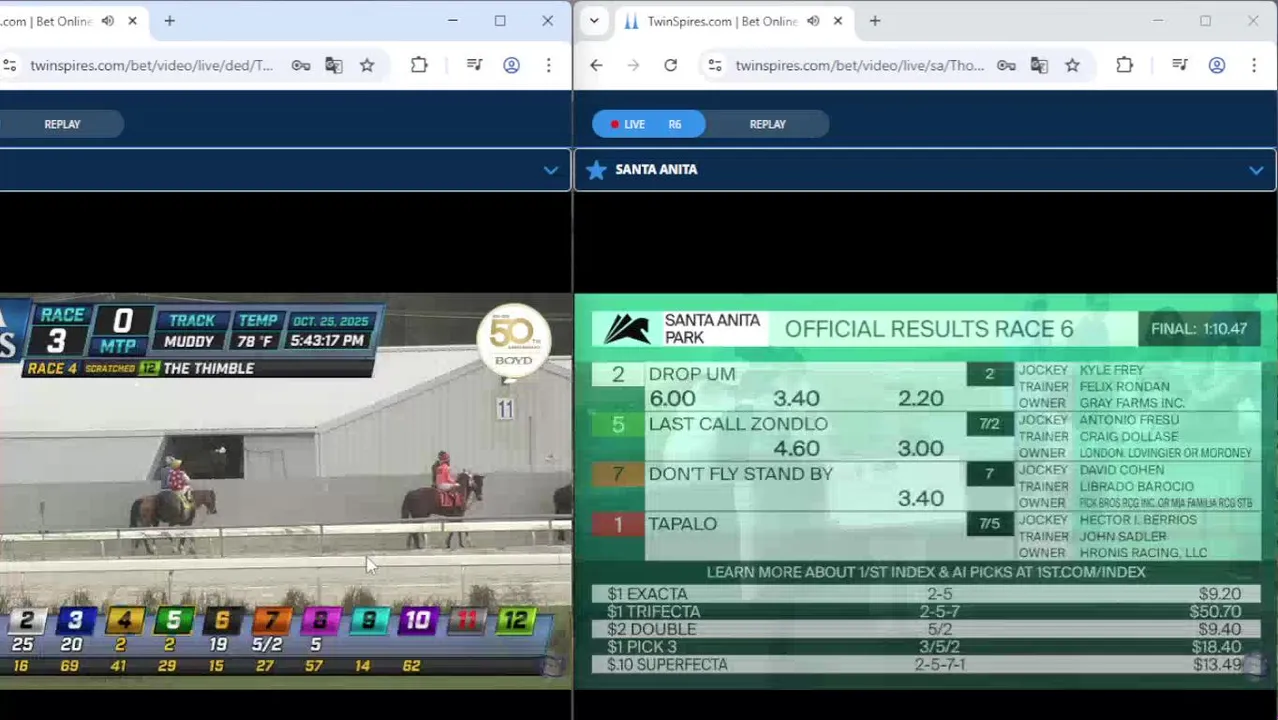Open profile icon in left window

(x=511, y=66)
